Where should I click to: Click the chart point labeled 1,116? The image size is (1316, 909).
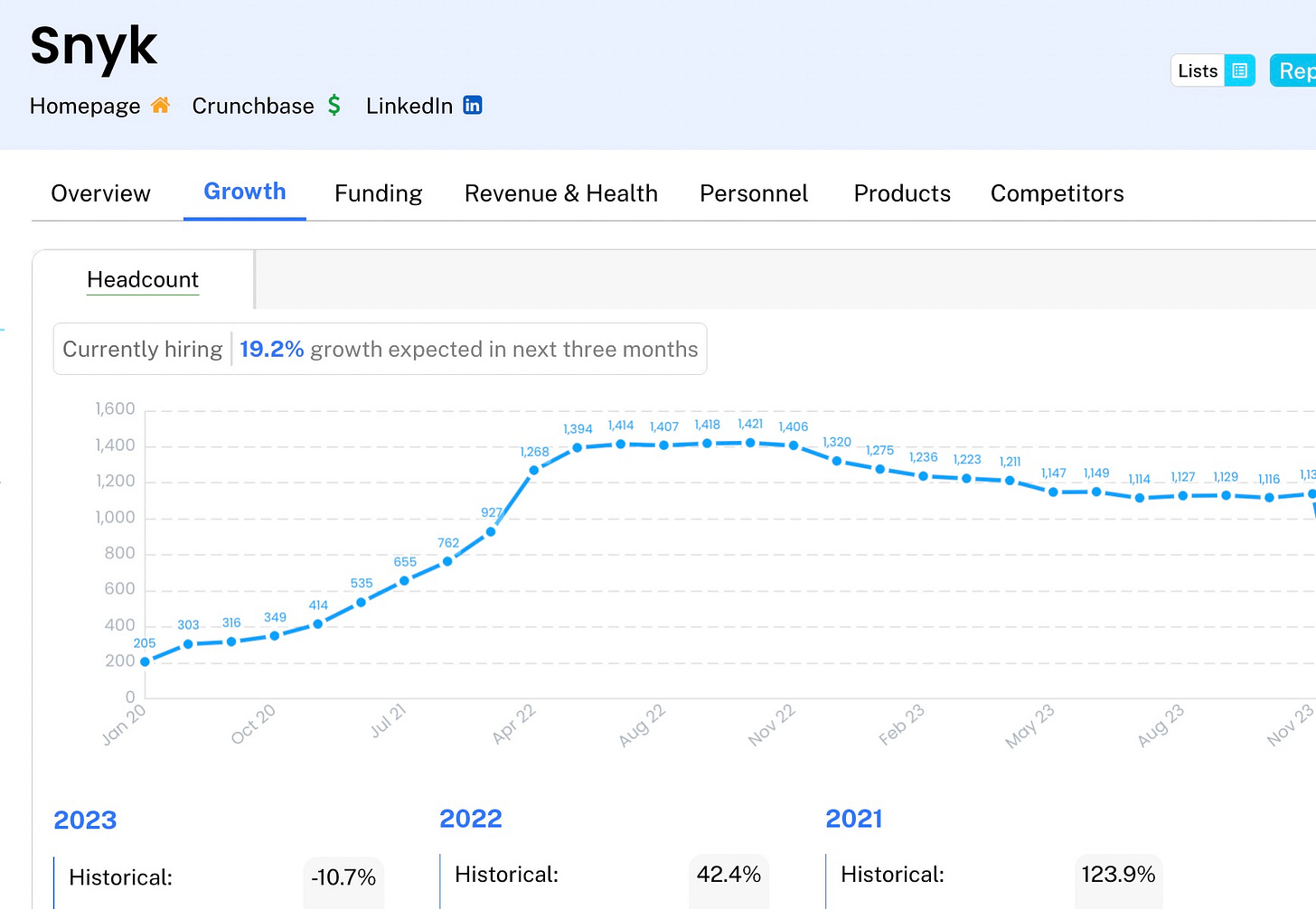pos(1270,498)
